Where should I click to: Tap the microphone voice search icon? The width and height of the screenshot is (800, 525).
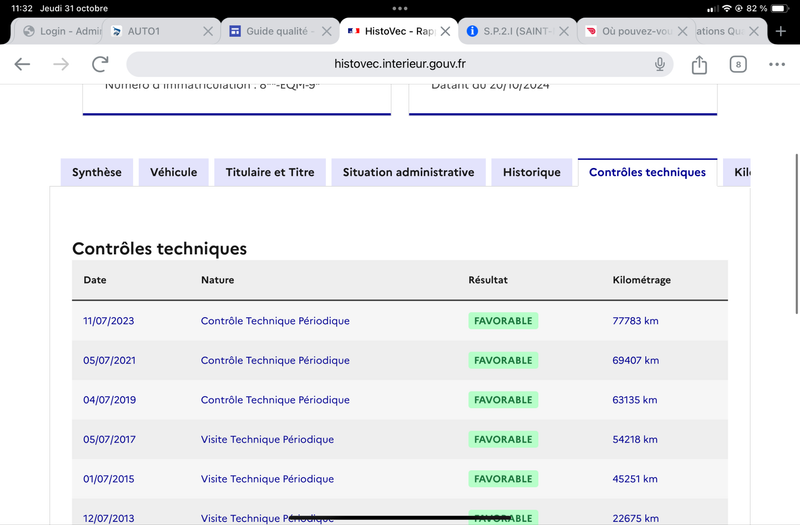coord(660,64)
